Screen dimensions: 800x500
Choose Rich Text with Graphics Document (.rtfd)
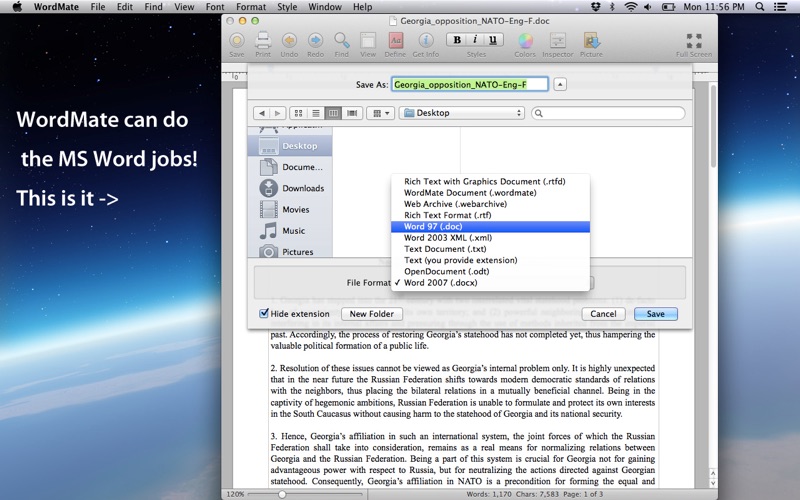(x=490, y=182)
